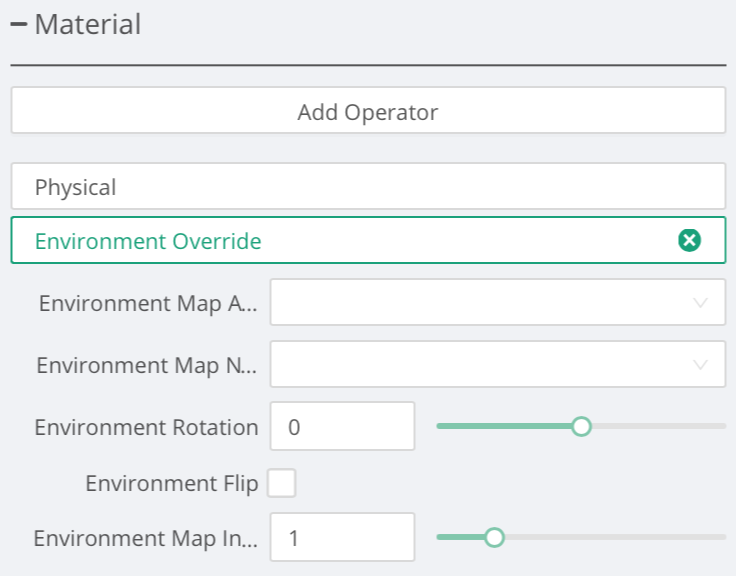
Task: Click the Environment Flip label text
Action: coord(171,484)
